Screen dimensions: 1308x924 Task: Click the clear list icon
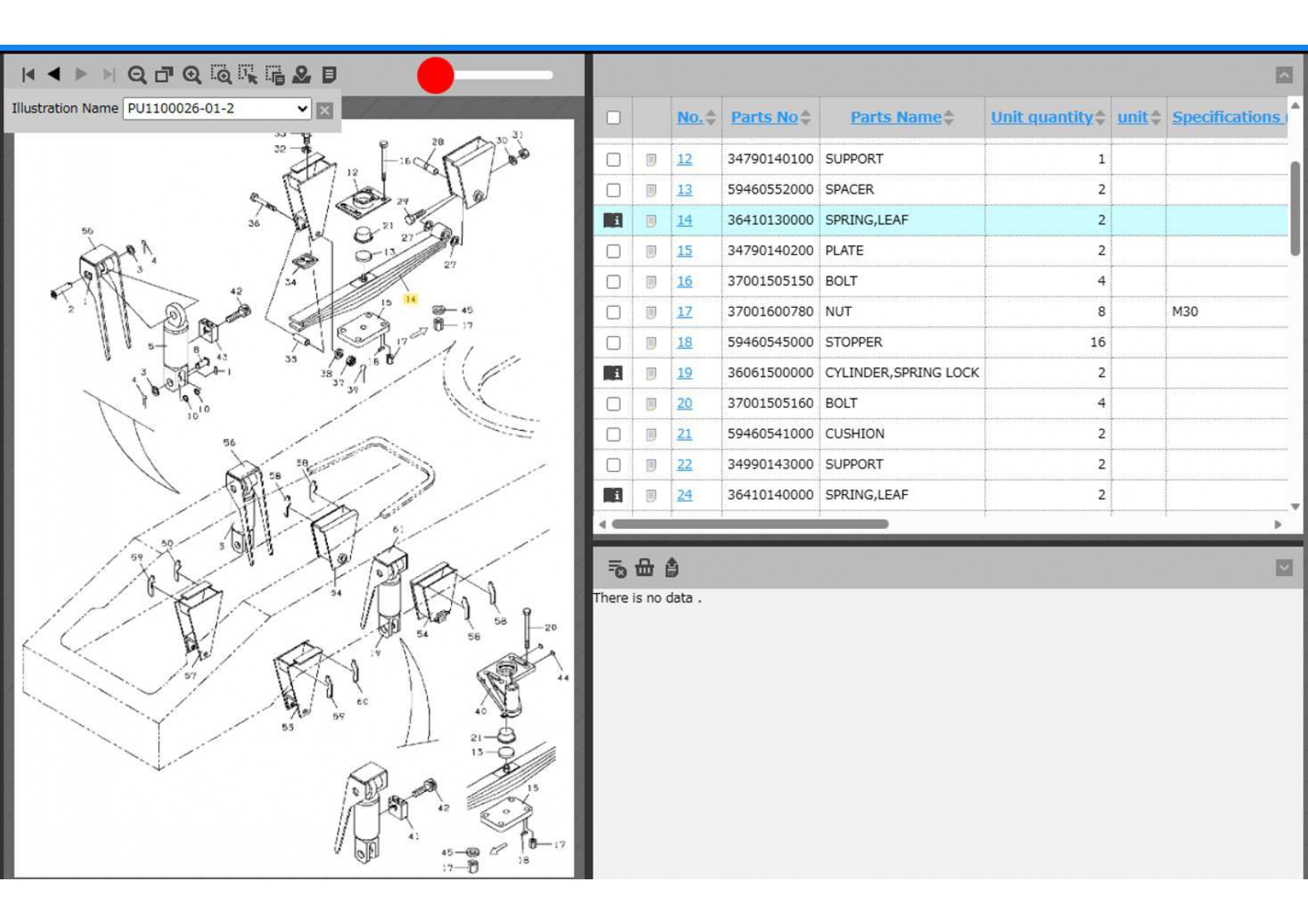click(616, 569)
